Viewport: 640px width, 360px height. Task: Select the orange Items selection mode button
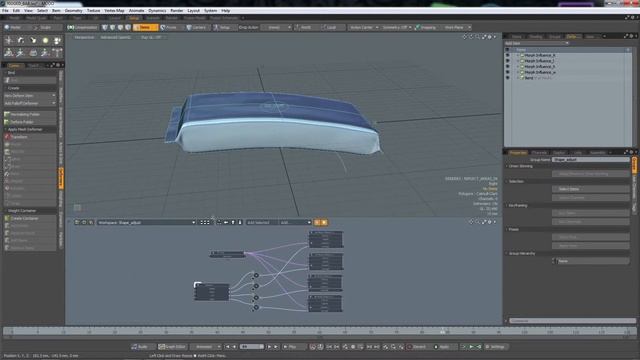pos(145,27)
